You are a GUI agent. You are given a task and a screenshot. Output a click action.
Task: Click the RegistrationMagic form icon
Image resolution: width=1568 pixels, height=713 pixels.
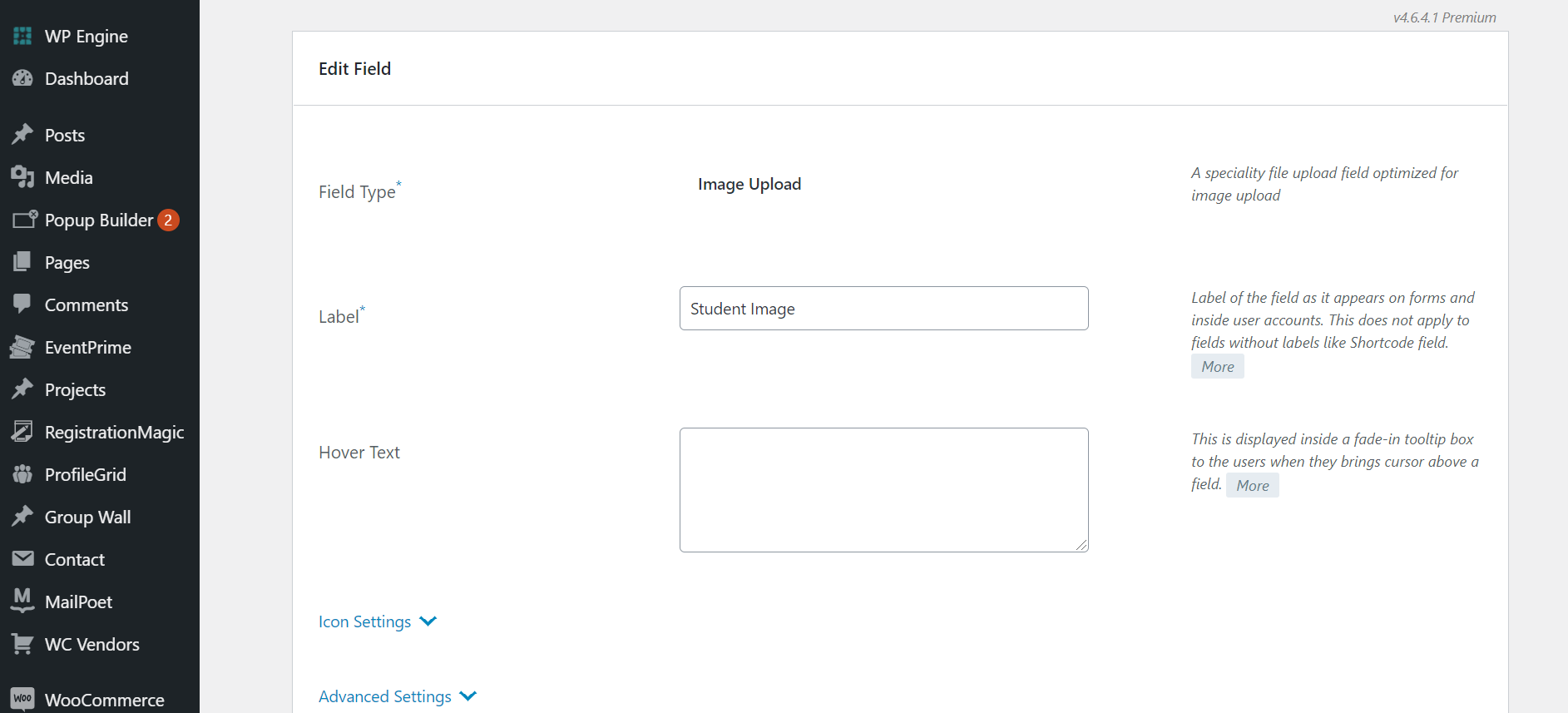pyautogui.click(x=22, y=432)
